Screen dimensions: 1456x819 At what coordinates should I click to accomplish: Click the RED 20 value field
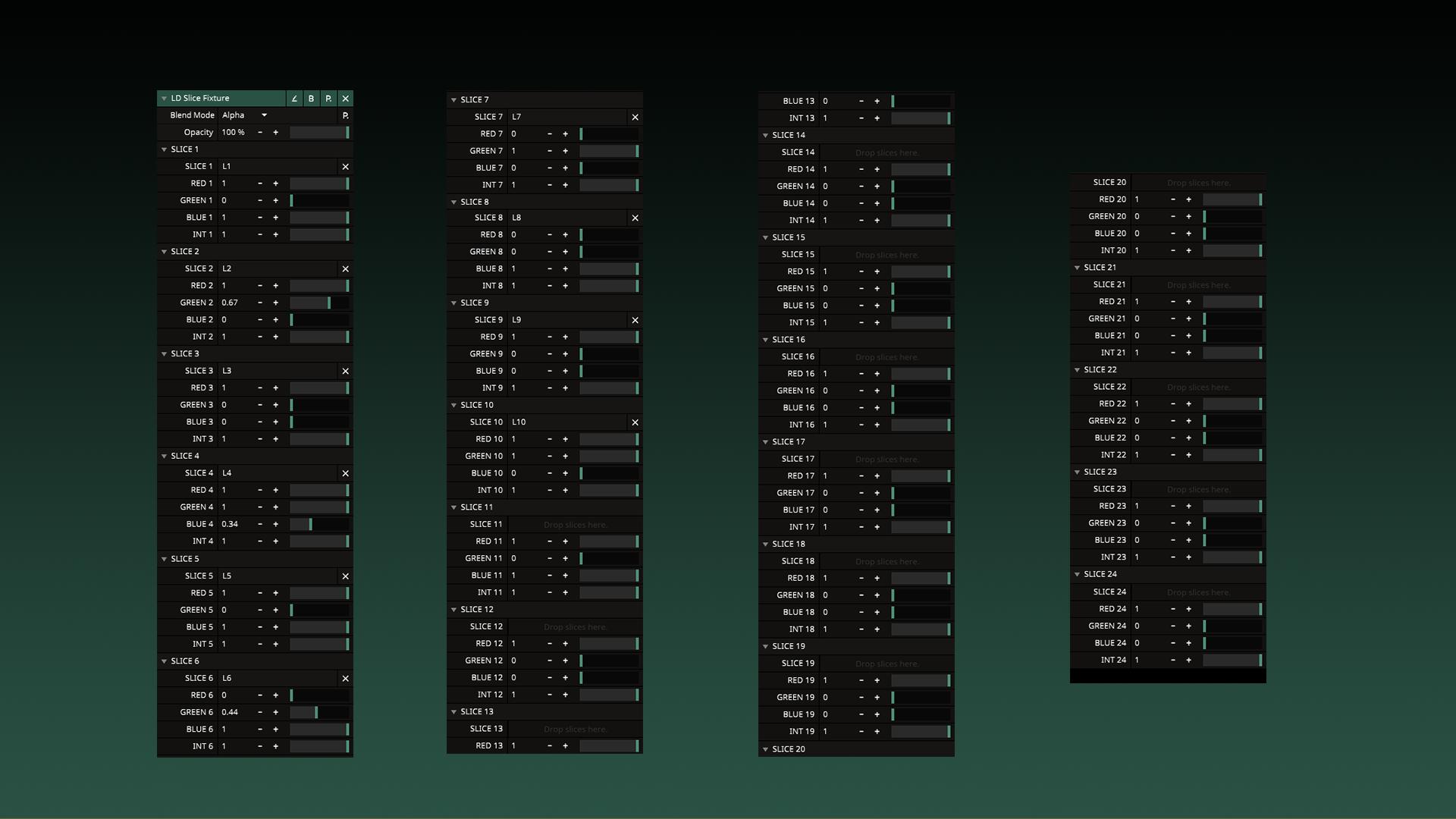[1147, 199]
